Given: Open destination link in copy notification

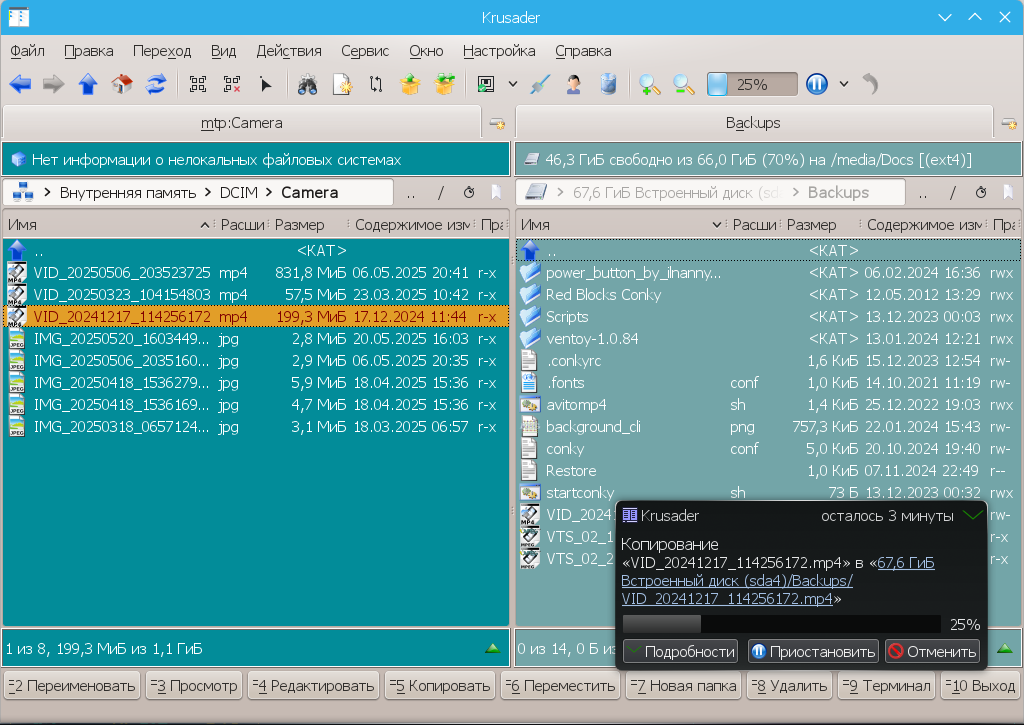Looking at the screenshot, I should (737, 581).
